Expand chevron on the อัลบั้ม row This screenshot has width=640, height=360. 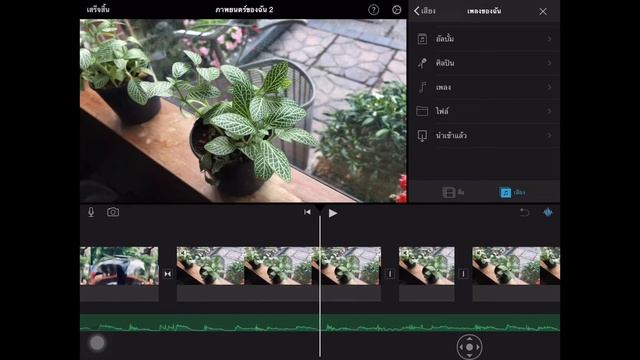(x=549, y=39)
